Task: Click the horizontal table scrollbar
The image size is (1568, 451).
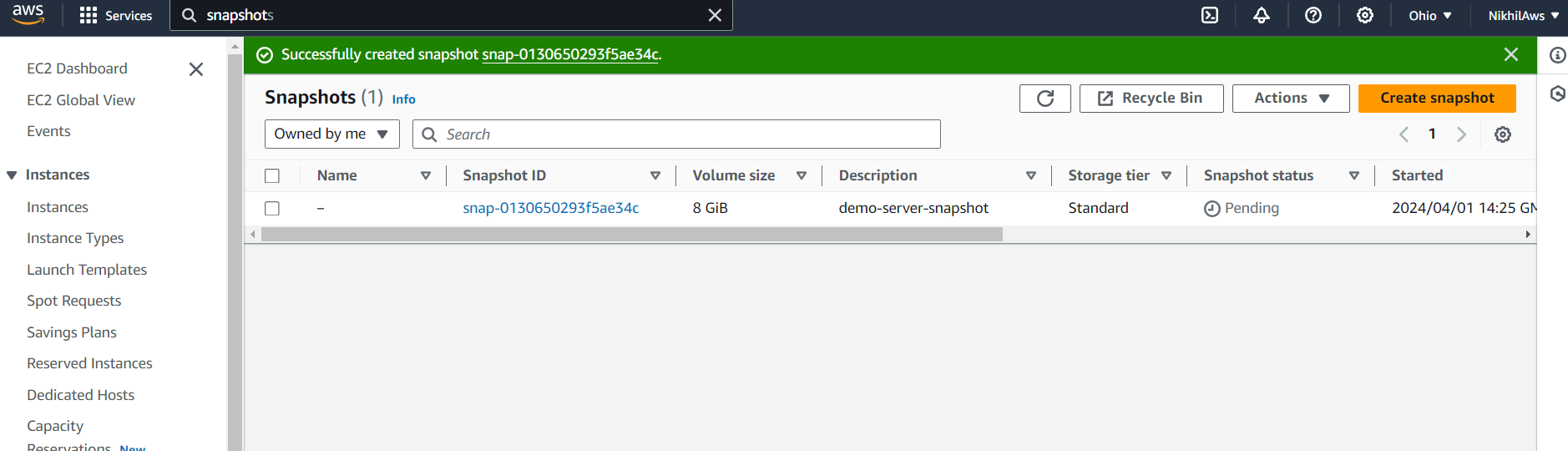Action: click(632, 235)
